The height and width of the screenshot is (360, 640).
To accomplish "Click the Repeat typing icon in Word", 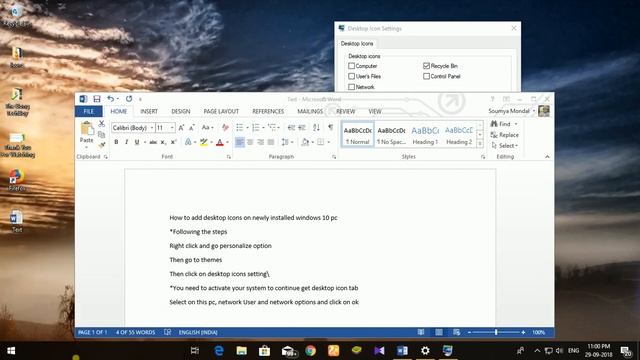I will 129,99.
